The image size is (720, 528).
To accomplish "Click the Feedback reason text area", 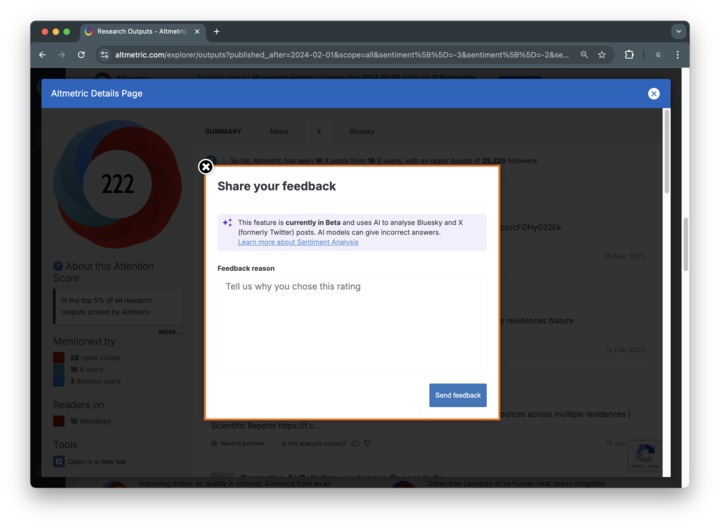I will point(352,322).
